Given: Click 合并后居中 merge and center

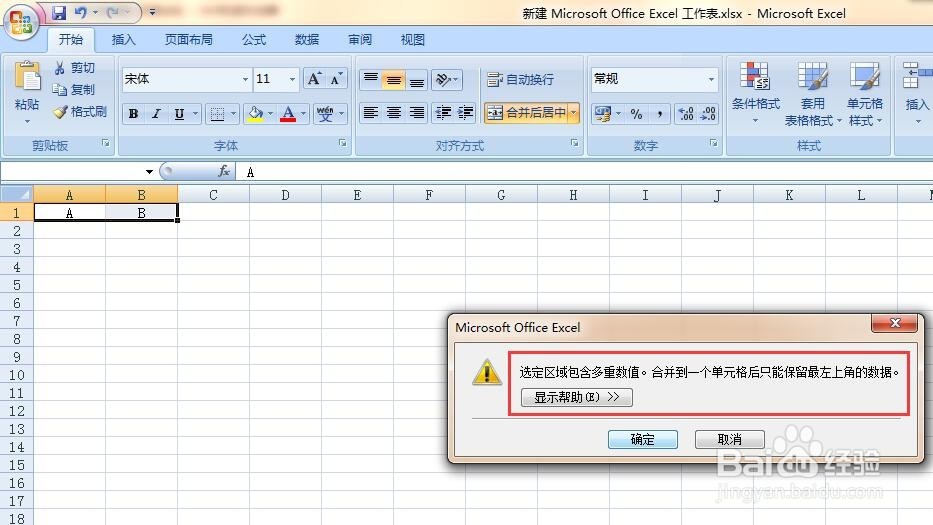Looking at the screenshot, I should click(527, 112).
